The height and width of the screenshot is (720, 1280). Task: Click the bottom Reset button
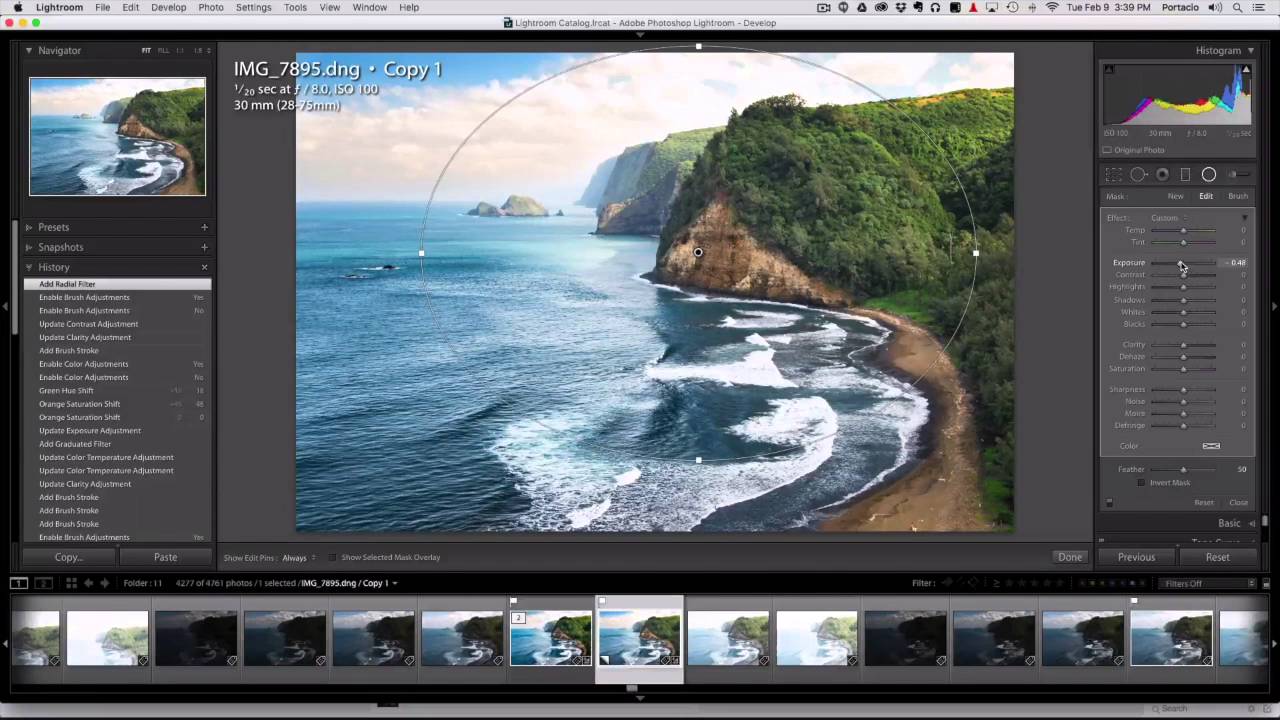pos(1217,557)
